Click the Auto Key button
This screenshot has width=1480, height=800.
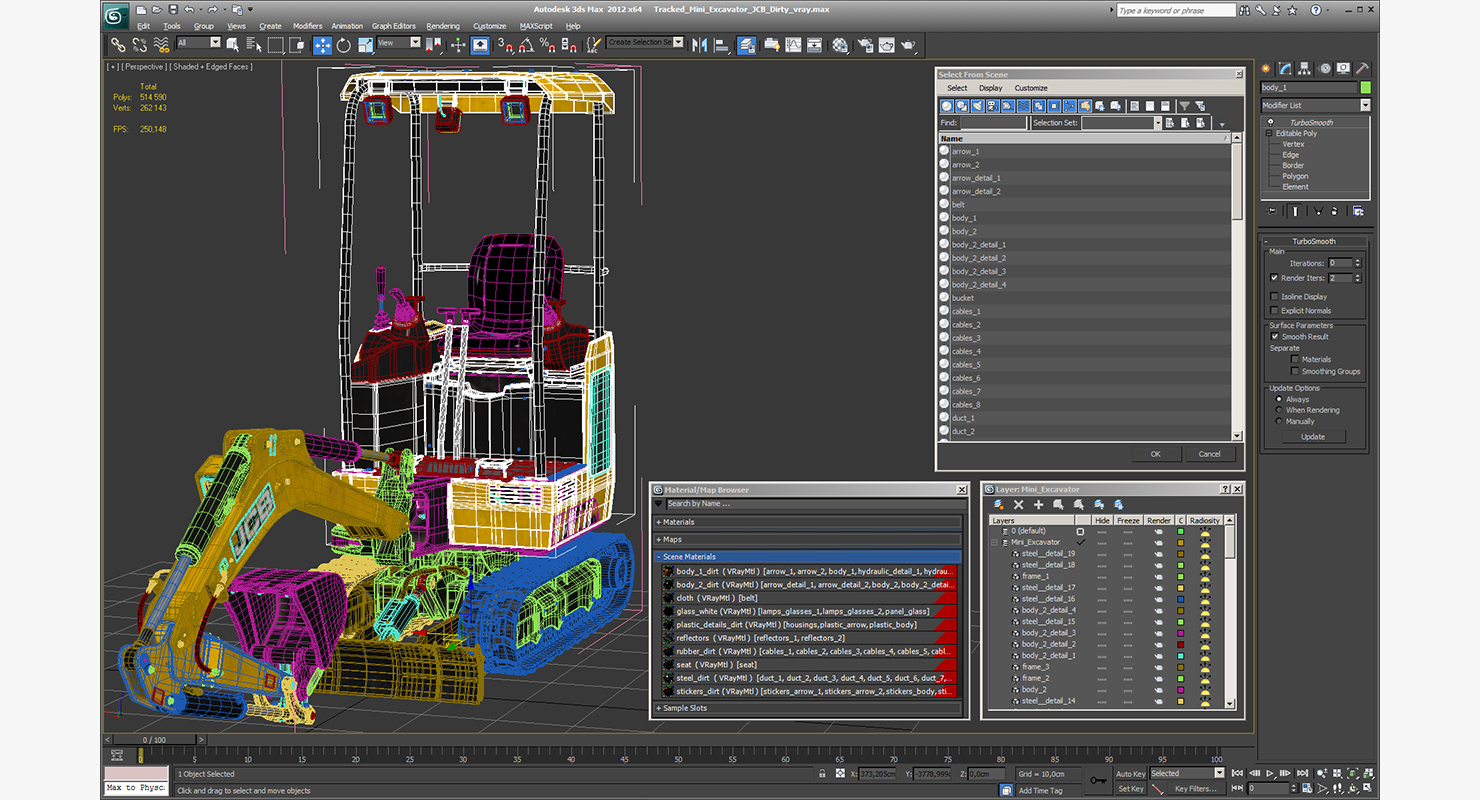click(1130, 773)
